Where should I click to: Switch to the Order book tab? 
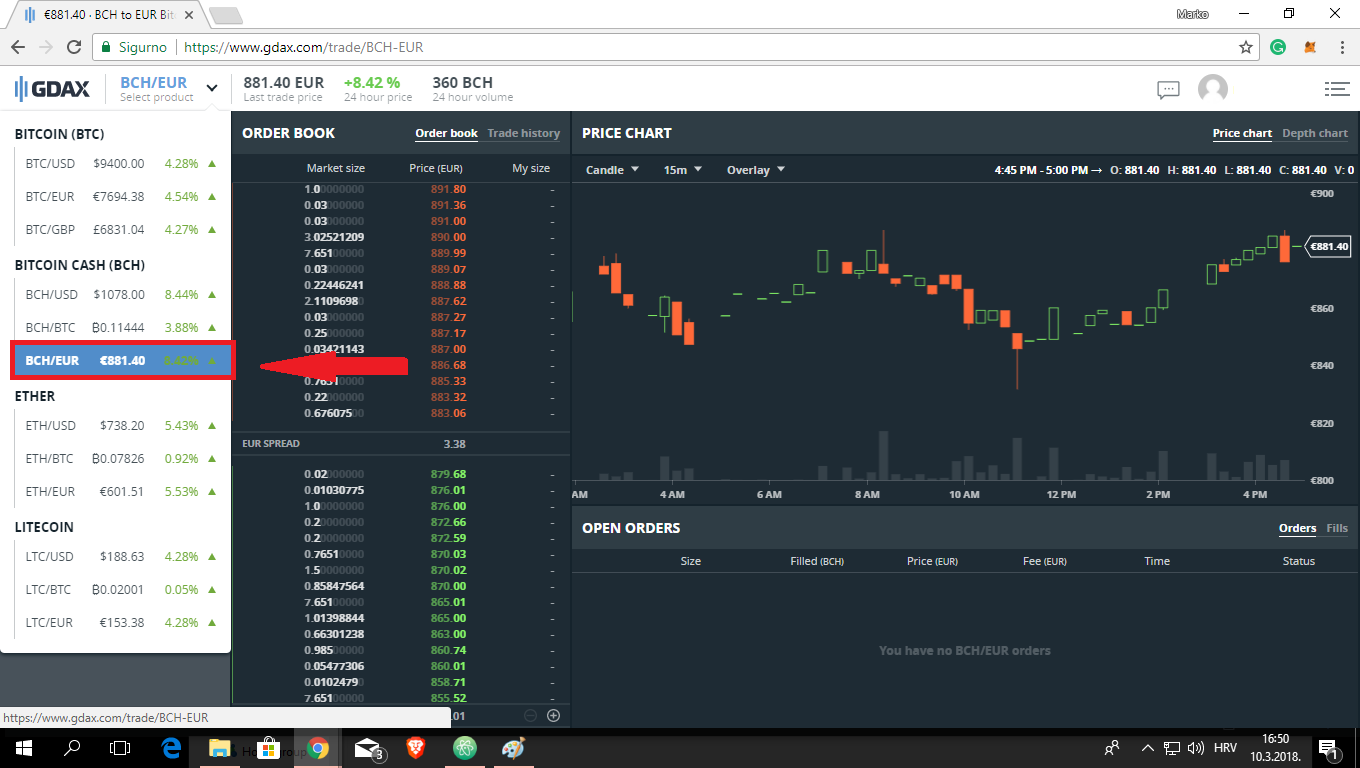coord(447,133)
